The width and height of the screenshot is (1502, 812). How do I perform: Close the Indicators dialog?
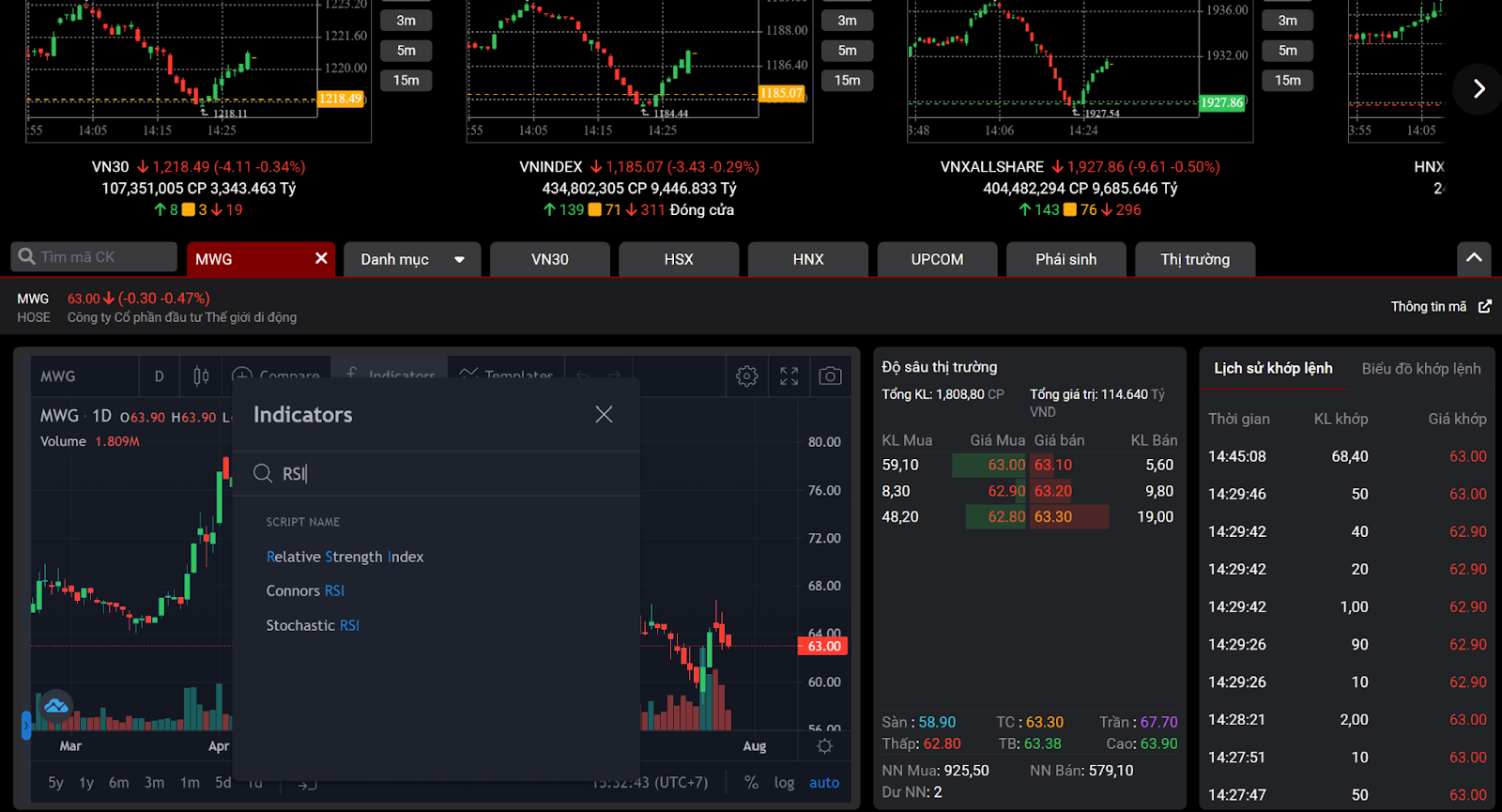click(604, 414)
